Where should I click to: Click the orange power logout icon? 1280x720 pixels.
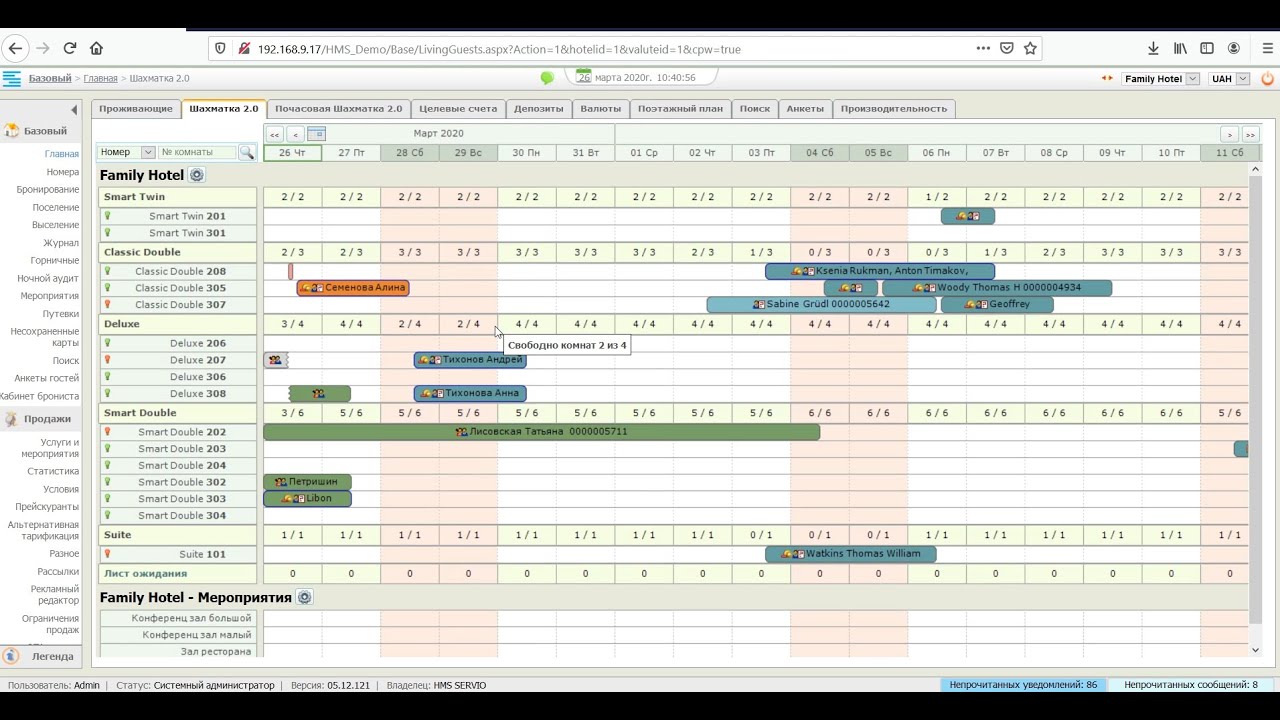pyautogui.click(x=1267, y=78)
